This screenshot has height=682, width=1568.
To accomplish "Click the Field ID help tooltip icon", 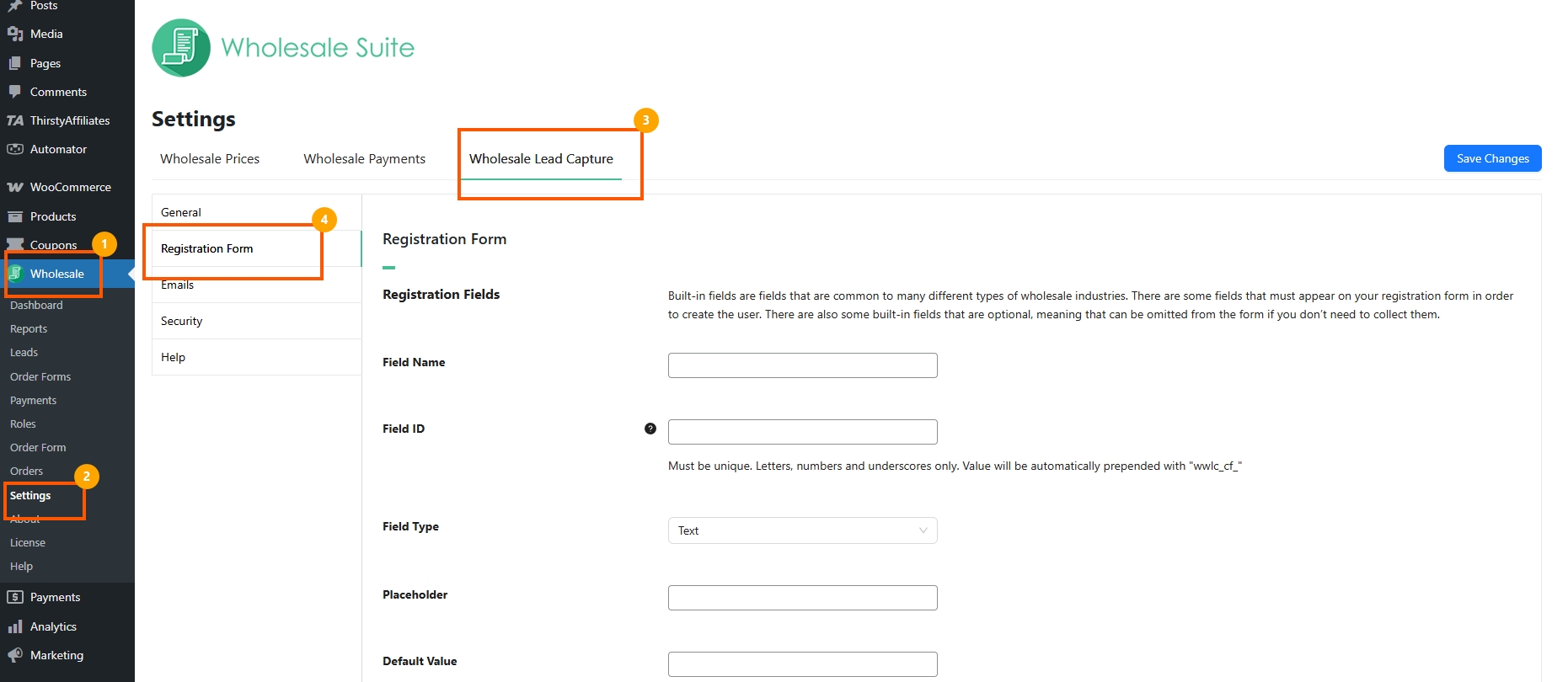I will pos(650,429).
